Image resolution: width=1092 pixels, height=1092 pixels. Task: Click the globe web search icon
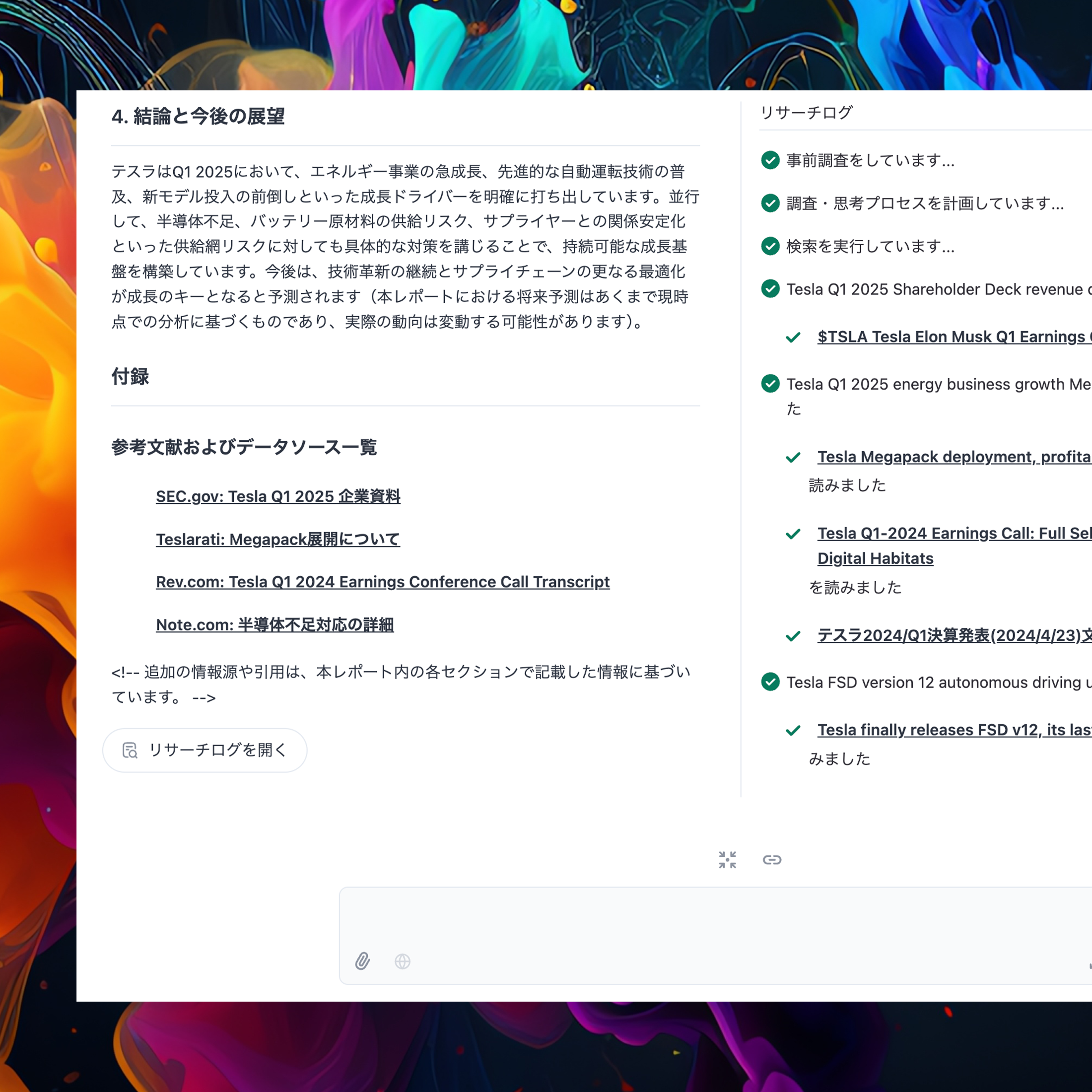pos(403,961)
